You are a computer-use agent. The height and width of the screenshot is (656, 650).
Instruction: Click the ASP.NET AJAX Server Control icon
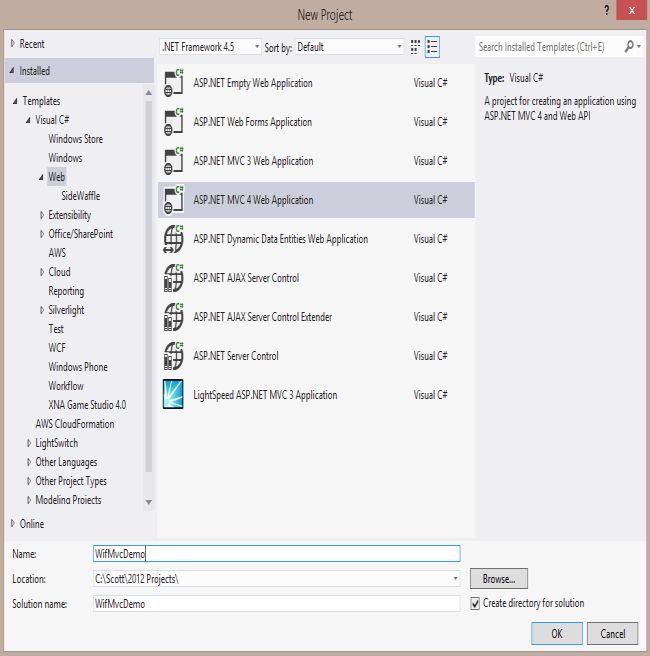coord(173,278)
